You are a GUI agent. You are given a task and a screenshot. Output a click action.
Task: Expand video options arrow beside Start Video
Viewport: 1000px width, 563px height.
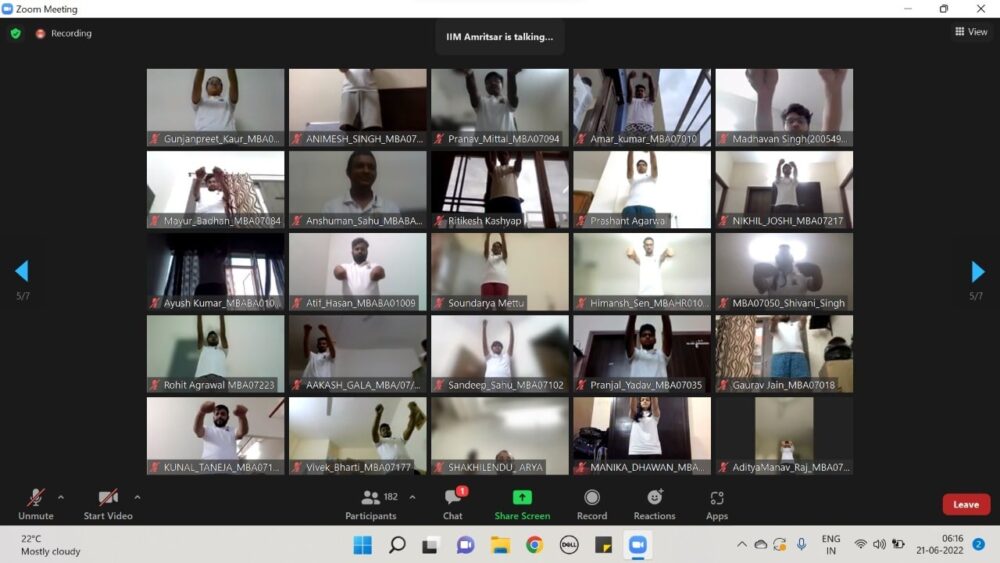coord(137,497)
